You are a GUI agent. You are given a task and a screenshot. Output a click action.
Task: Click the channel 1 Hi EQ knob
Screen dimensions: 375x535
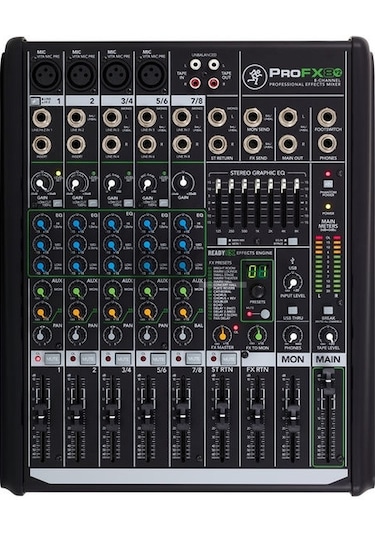click(x=41, y=224)
